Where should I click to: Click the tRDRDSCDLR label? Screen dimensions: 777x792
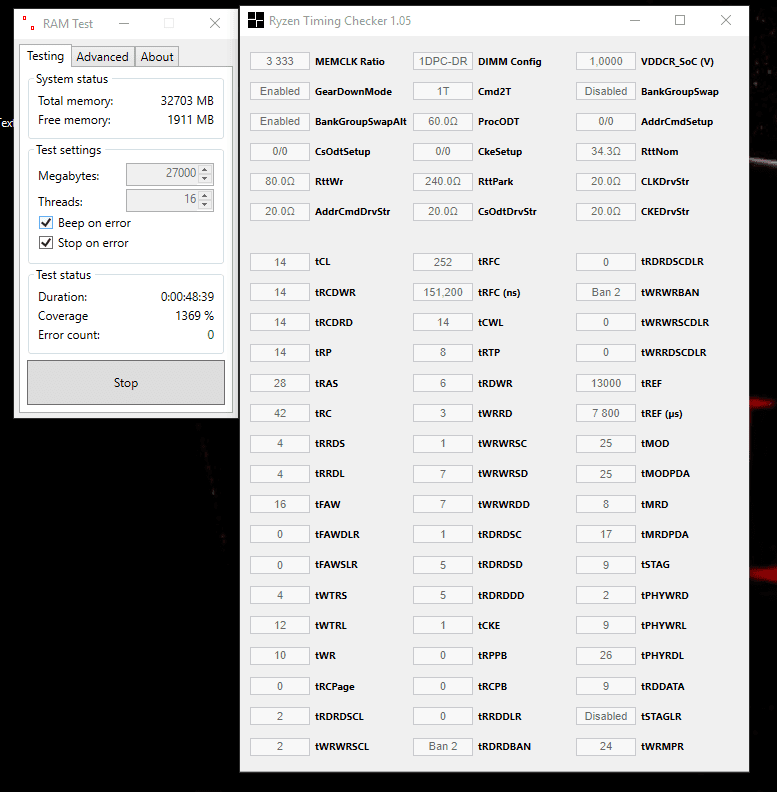672,262
